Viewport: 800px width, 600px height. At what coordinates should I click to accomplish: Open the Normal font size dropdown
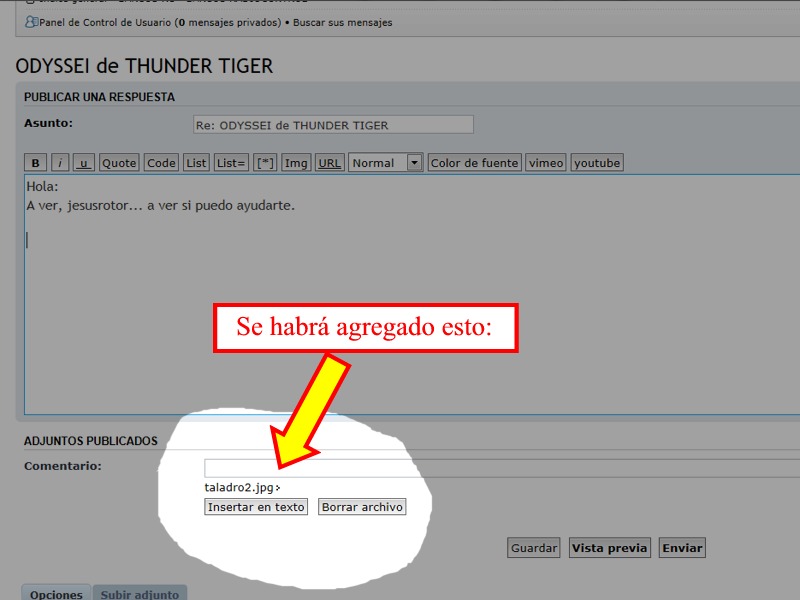[x=386, y=163]
